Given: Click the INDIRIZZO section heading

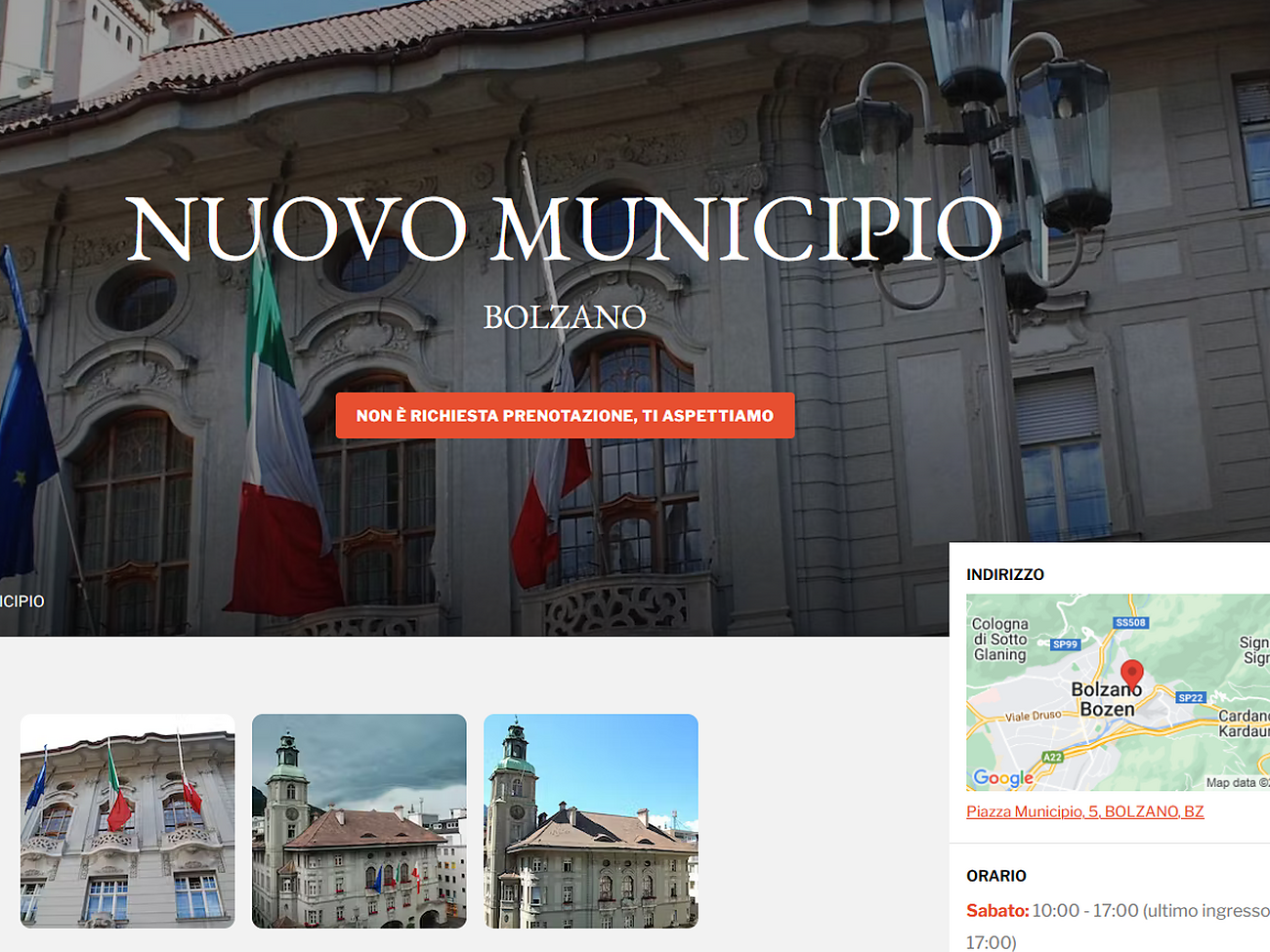Looking at the screenshot, I should (1004, 574).
